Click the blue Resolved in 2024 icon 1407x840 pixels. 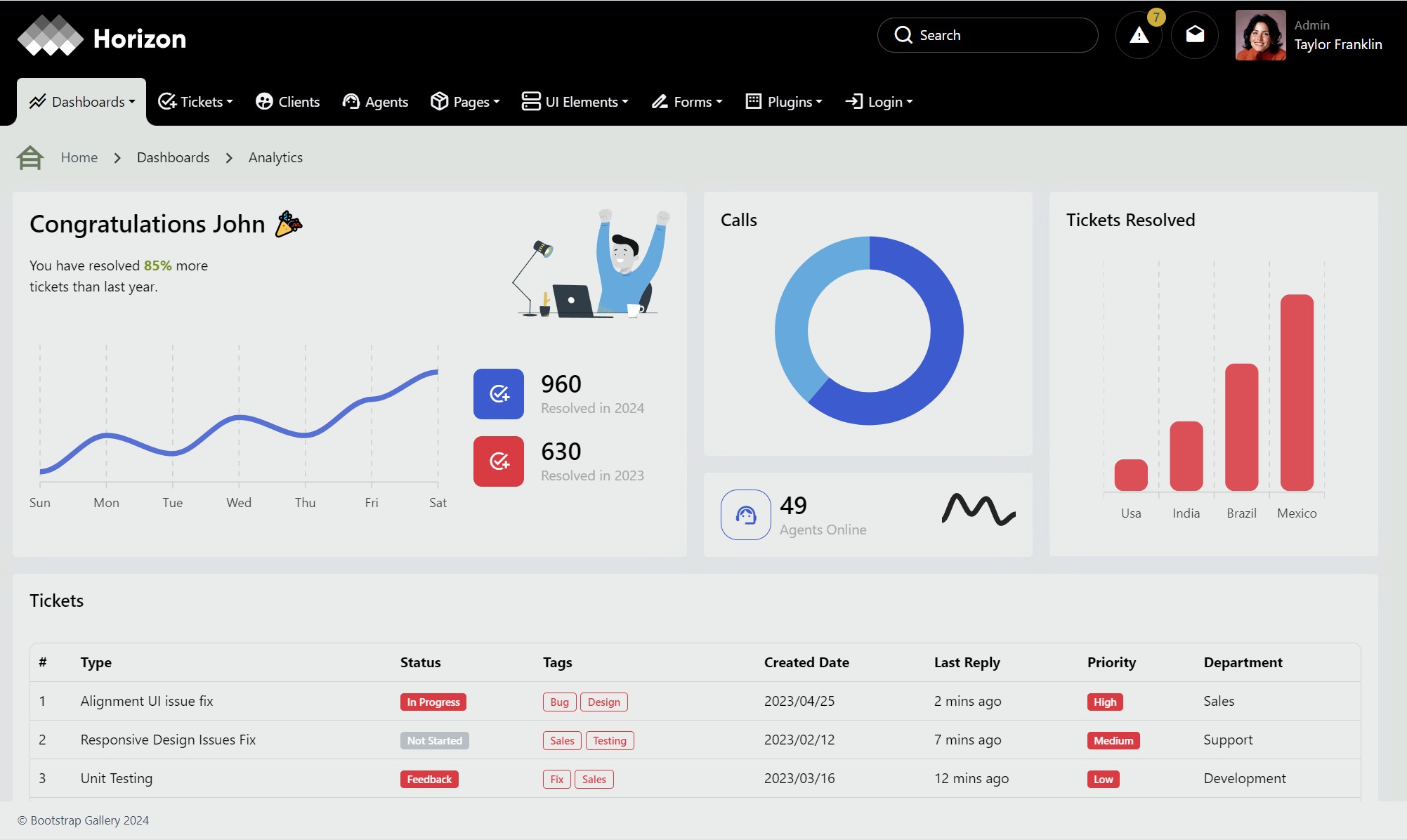pyautogui.click(x=498, y=394)
